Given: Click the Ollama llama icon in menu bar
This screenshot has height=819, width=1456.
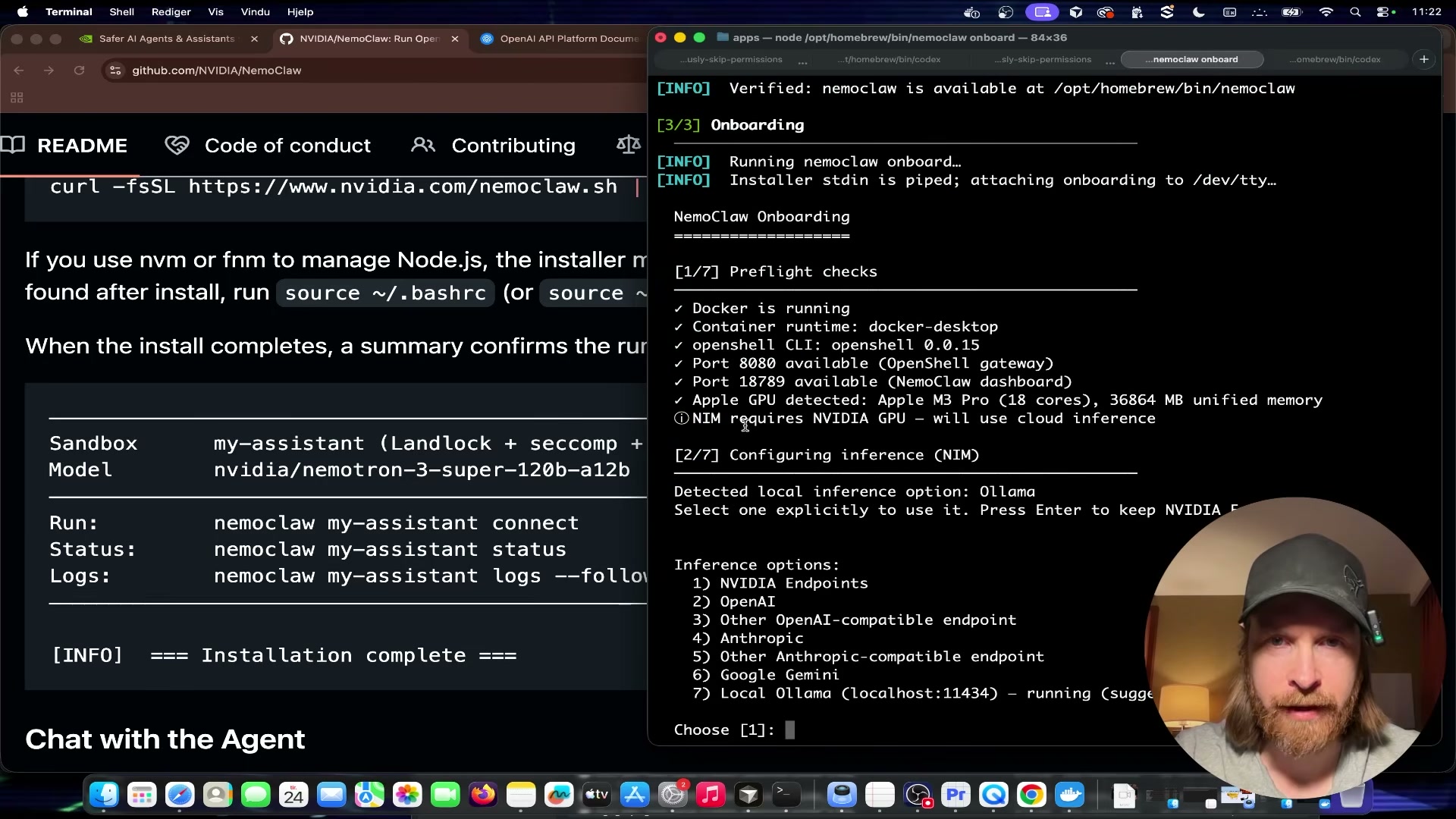Looking at the screenshot, I should [1137, 12].
